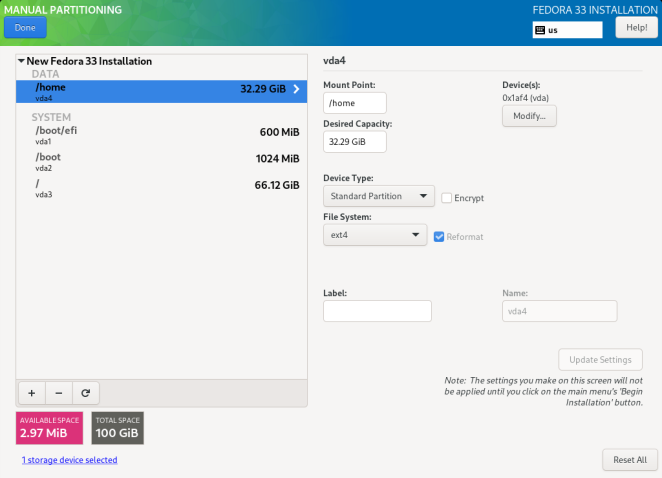662x478 pixels.
Task: Select the /home vda4 partition row
Action: point(161,92)
